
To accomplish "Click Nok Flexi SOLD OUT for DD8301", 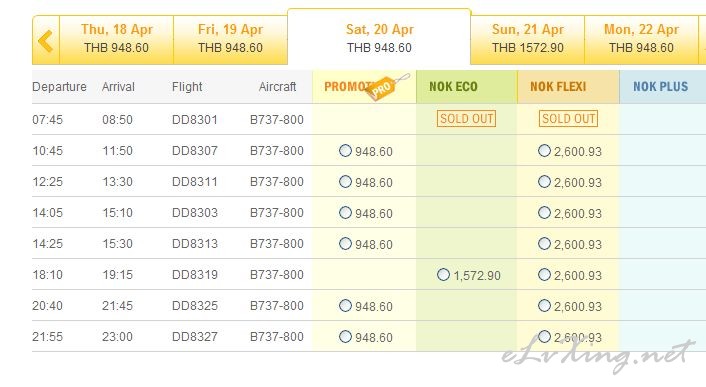I will pos(569,119).
